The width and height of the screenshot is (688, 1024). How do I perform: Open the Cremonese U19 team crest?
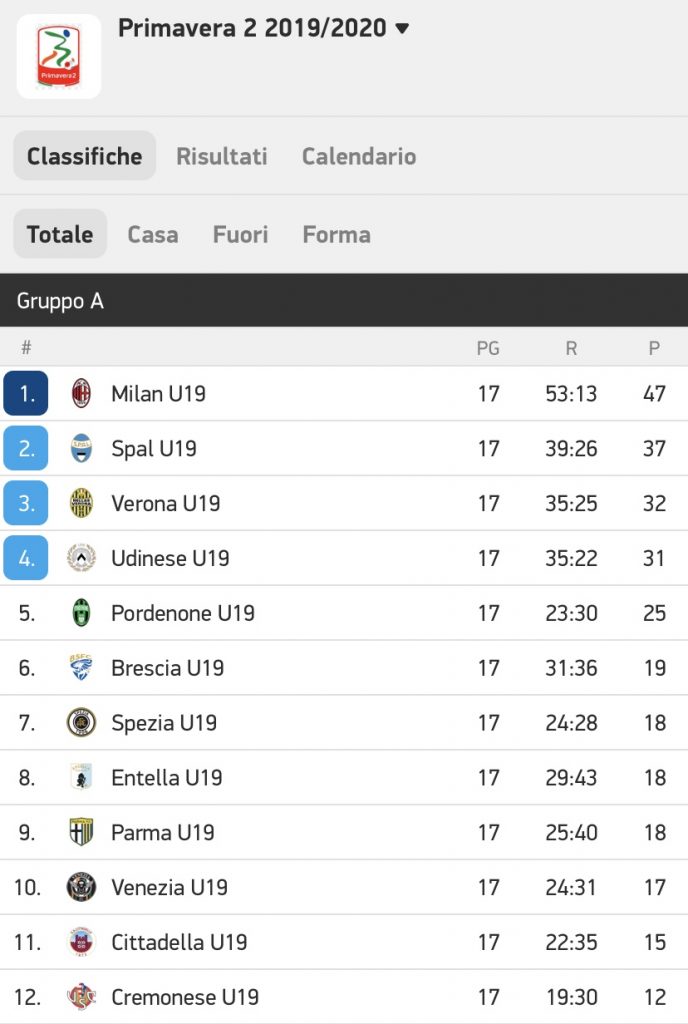(x=81, y=997)
